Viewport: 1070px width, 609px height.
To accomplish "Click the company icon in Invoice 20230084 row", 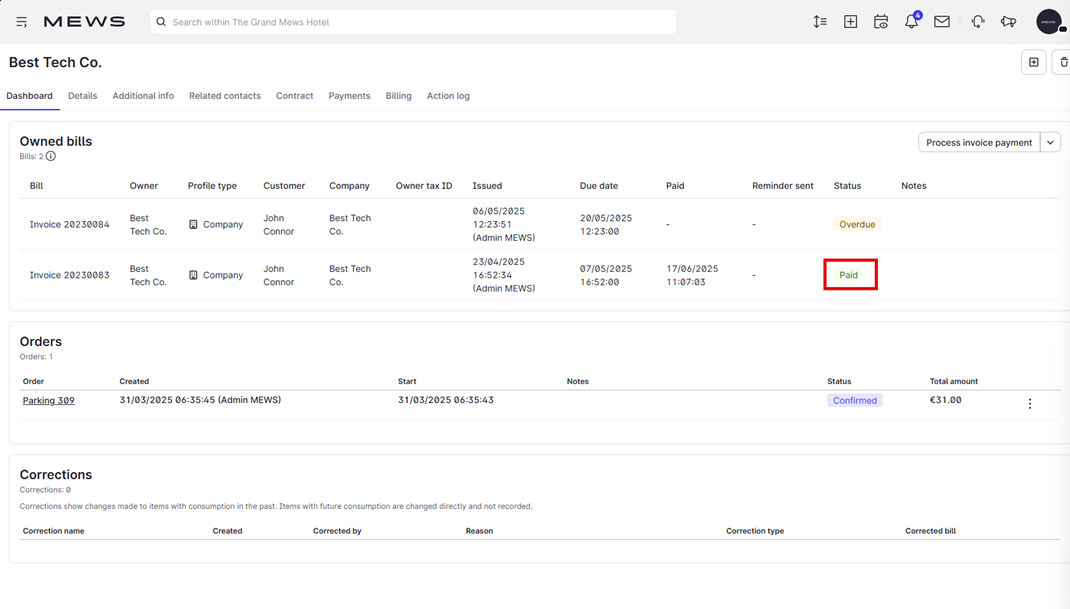I will point(193,225).
